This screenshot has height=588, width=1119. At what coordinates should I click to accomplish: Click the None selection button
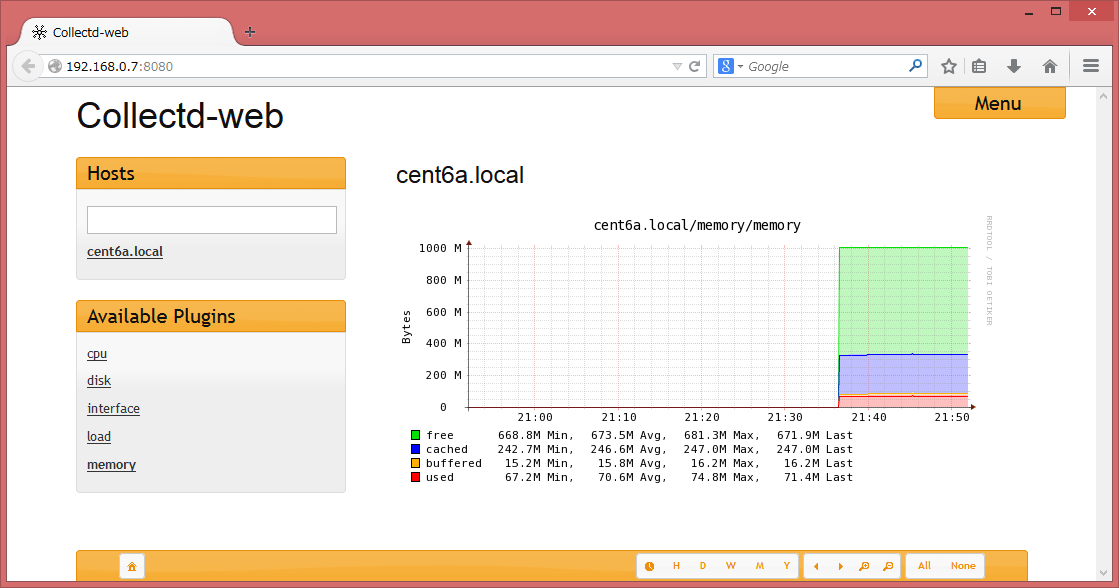963,566
